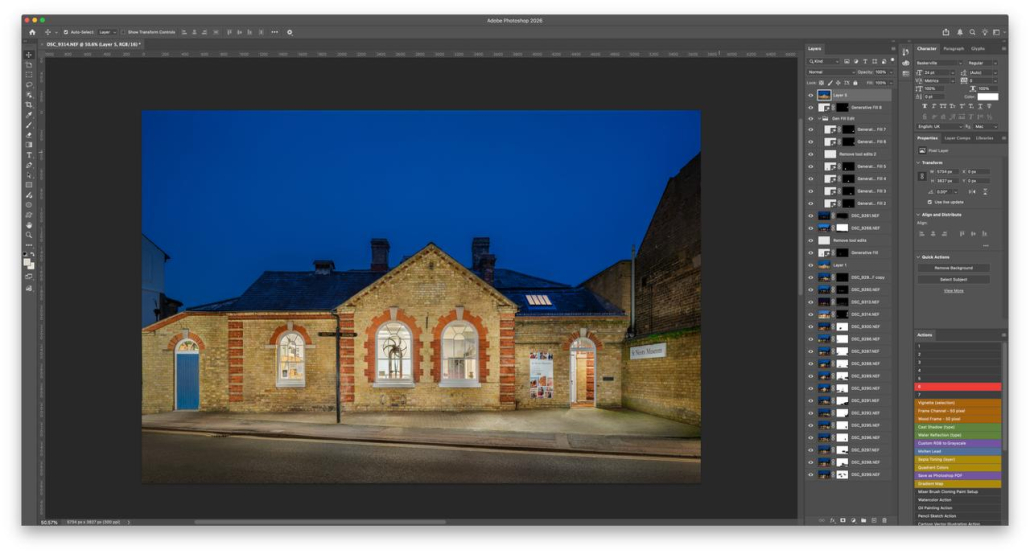Select the Hand tool
This screenshot has height=554, width=1030.
(x=29, y=225)
